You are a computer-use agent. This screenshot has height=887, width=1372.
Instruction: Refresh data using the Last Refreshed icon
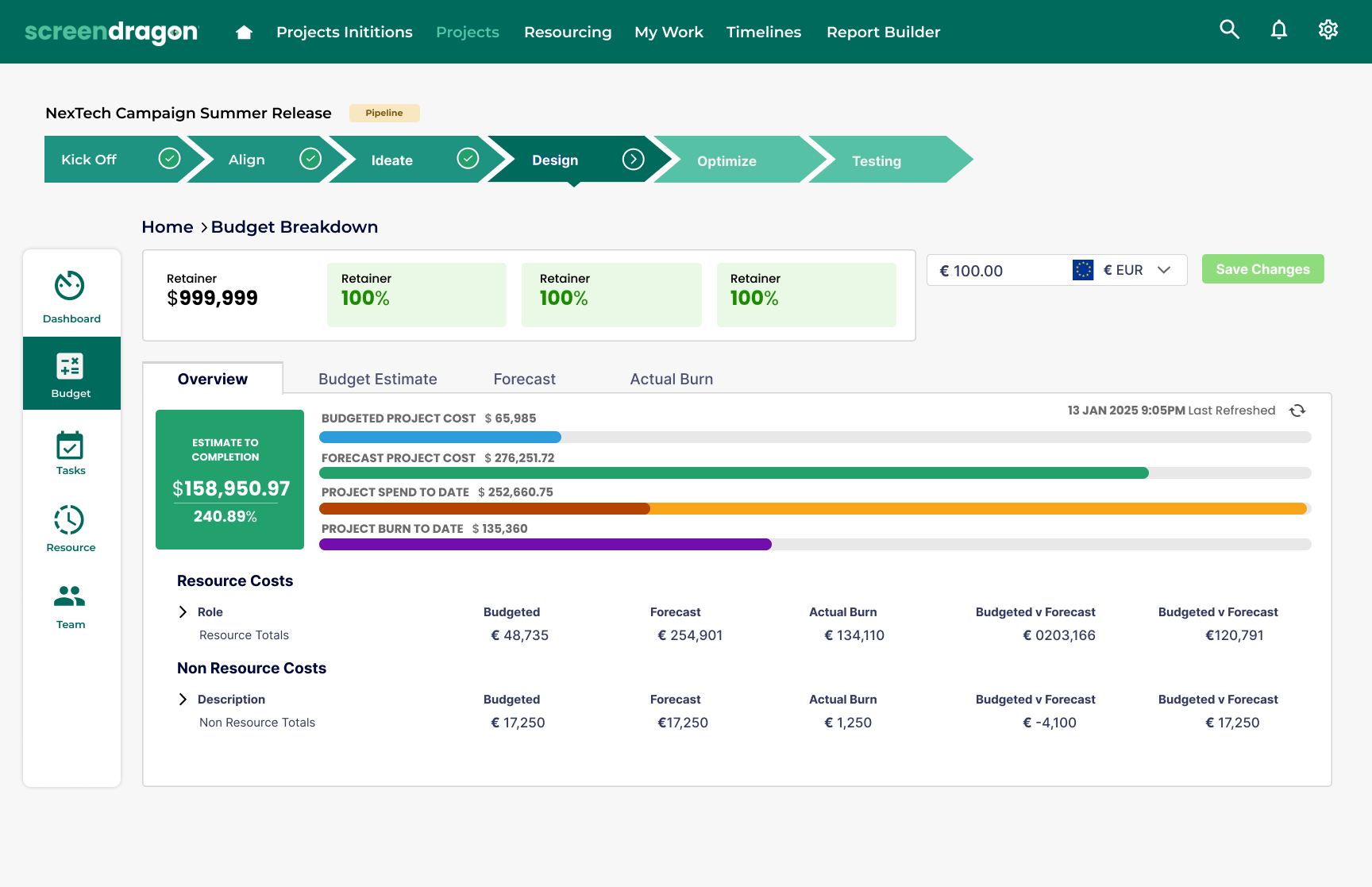click(x=1297, y=411)
